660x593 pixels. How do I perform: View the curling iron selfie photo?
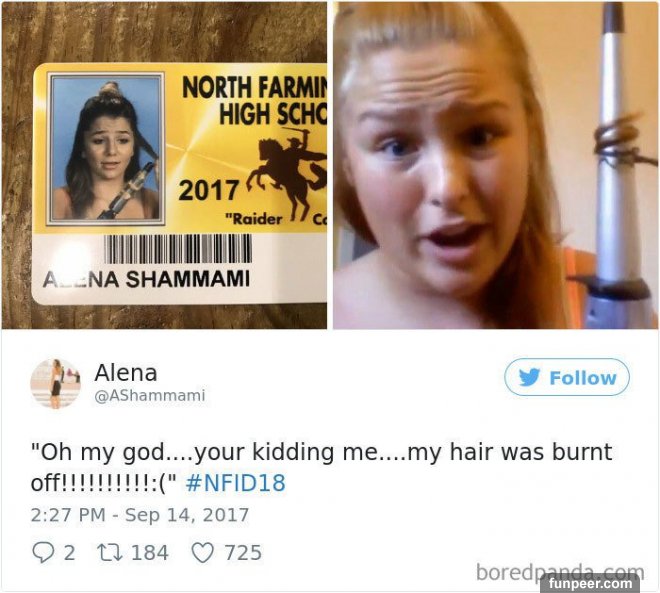(x=495, y=165)
